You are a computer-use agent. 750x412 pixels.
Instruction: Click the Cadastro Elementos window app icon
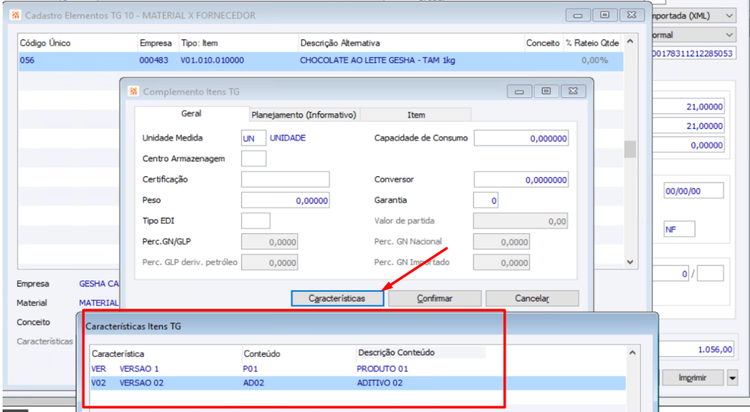15,16
